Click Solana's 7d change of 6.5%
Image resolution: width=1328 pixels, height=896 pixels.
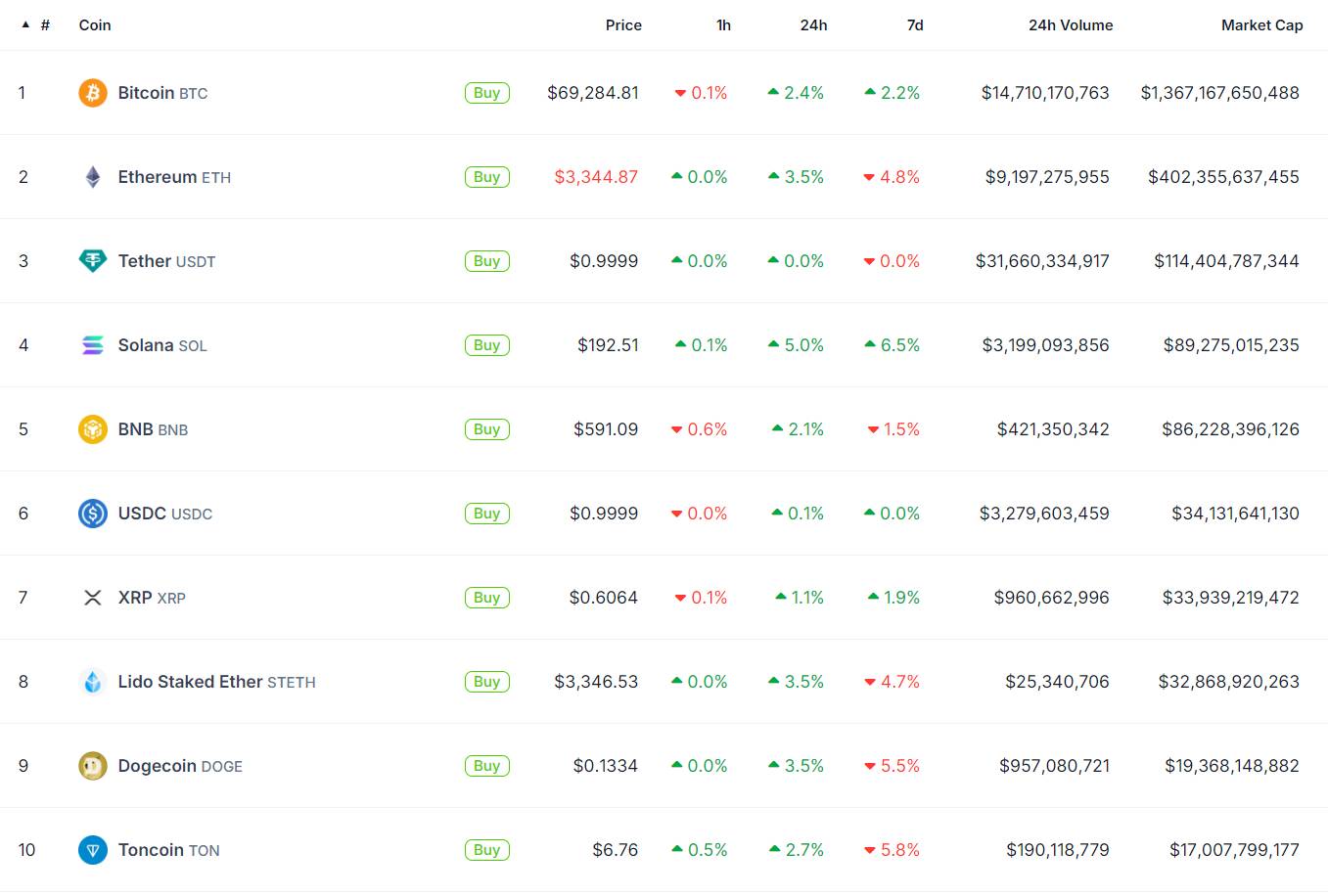(x=893, y=345)
